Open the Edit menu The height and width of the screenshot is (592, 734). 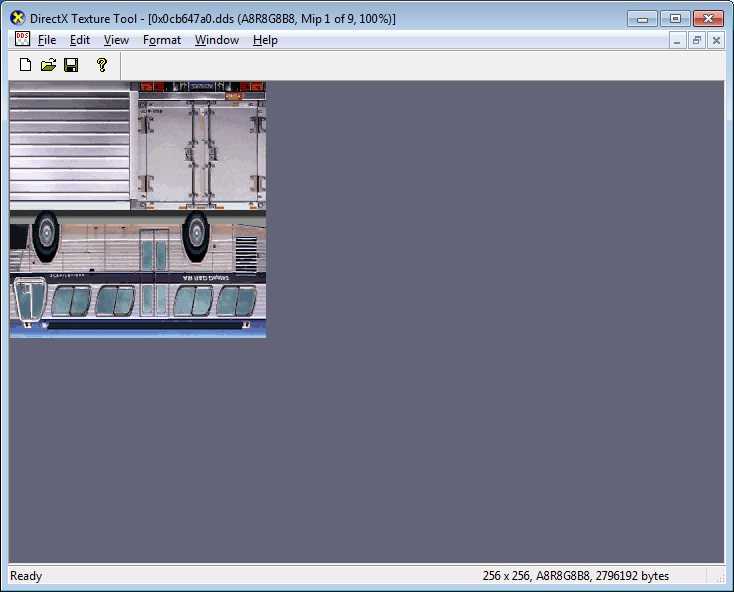tap(80, 40)
